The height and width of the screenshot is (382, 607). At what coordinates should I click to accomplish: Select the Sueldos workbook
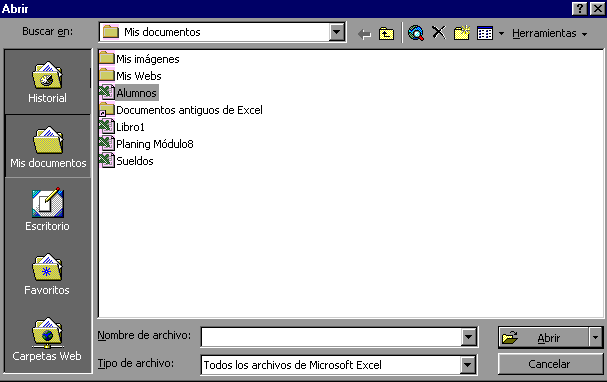[126, 161]
